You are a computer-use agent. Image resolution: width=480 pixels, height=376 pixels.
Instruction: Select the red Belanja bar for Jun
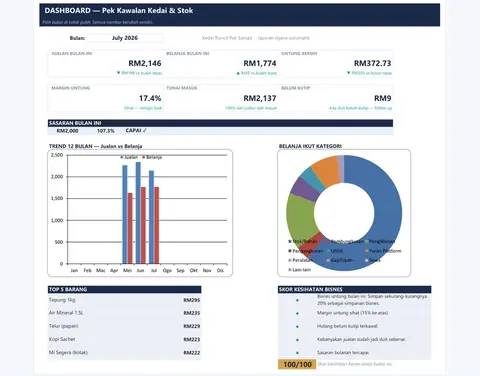click(x=143, y=225)
